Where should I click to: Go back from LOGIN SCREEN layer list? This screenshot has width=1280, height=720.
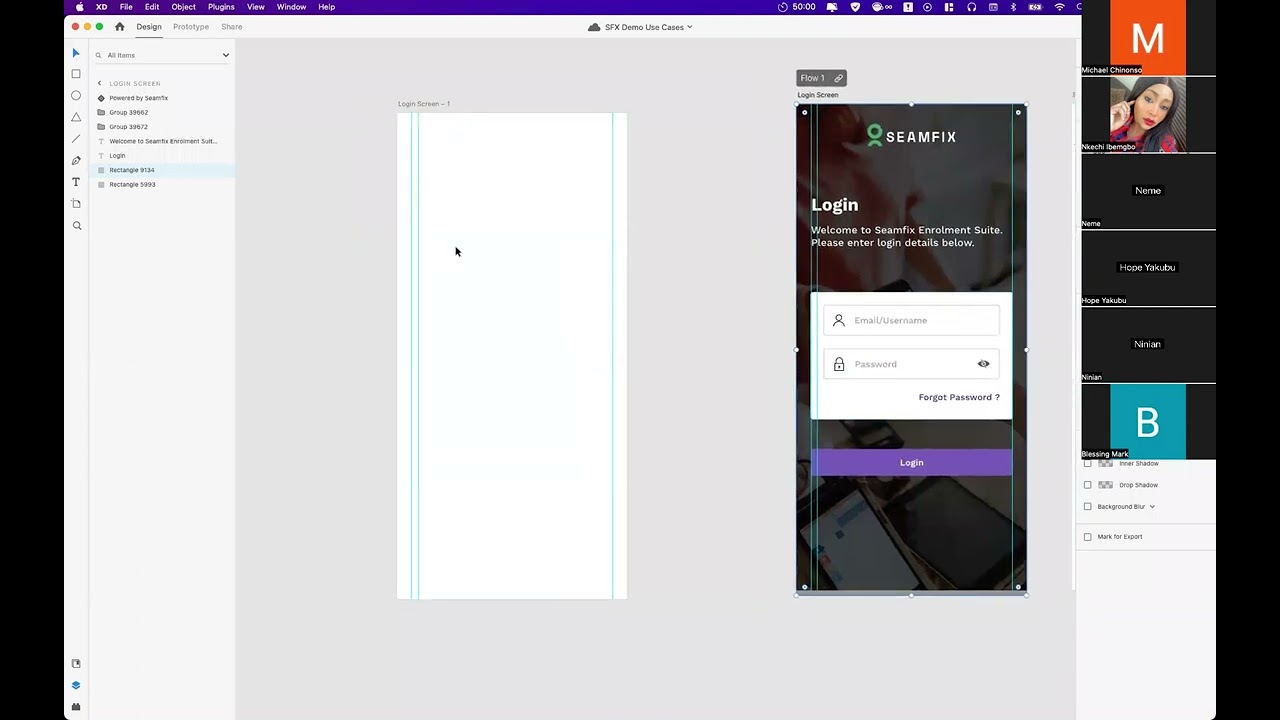pyautogui.click(x=99, y=83)
